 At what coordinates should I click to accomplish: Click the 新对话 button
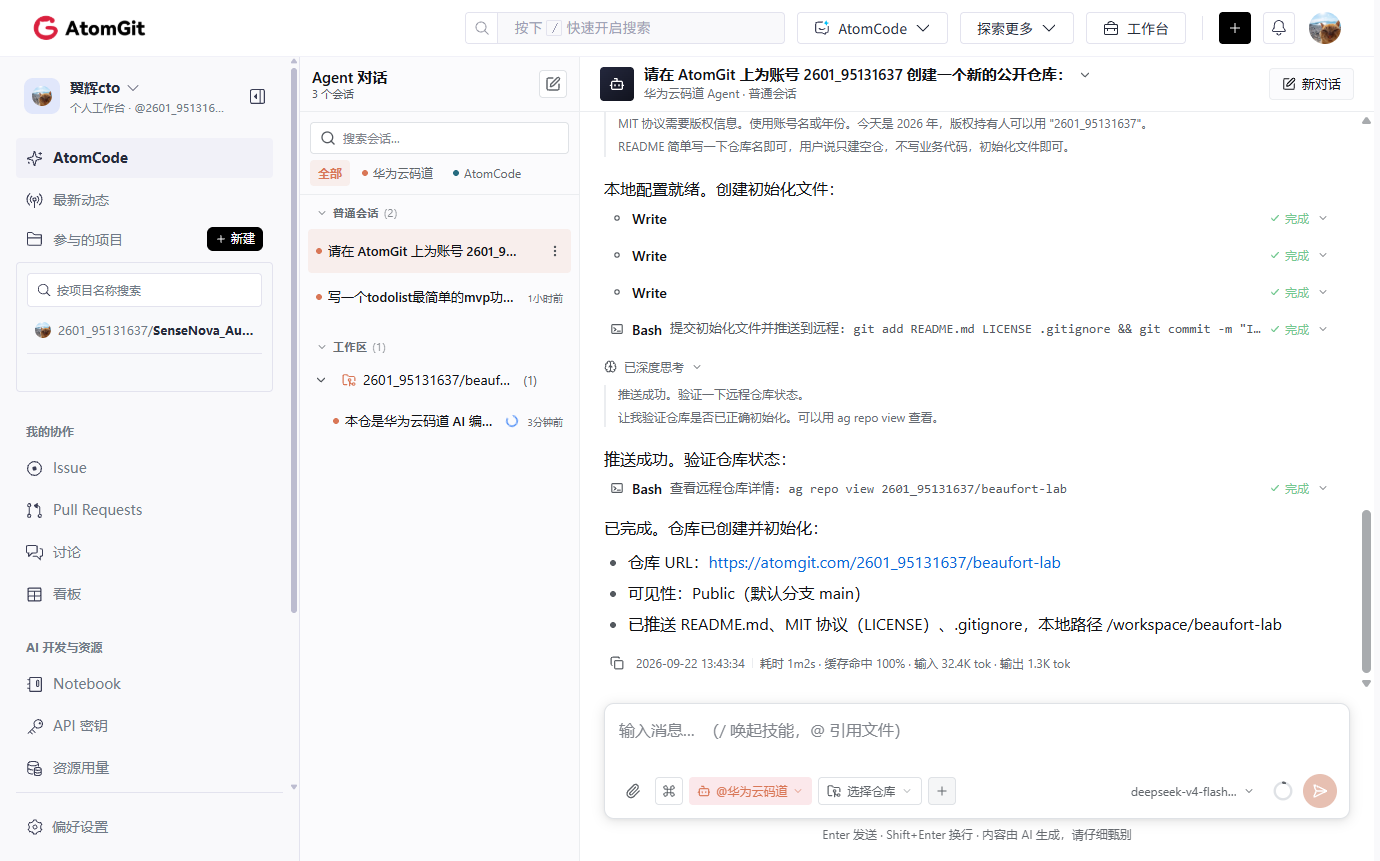pyautogui.click(x=1311, y=84)
